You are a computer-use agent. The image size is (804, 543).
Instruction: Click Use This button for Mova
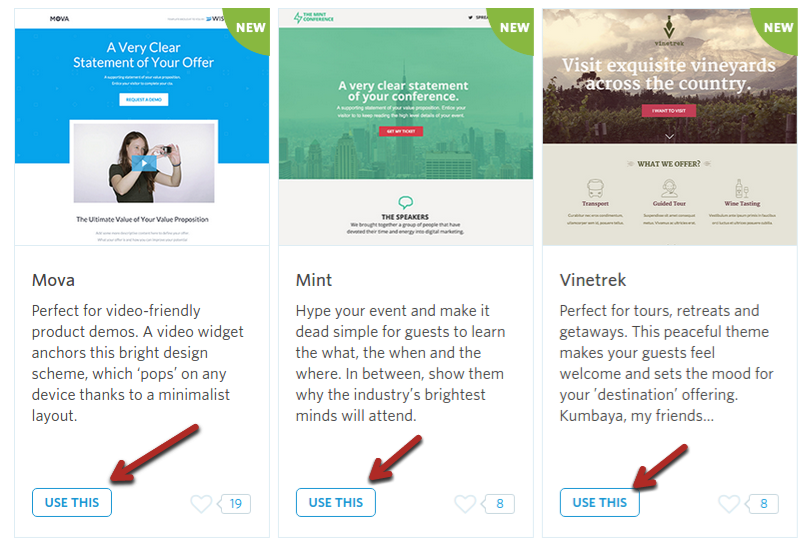click(x=72, y=502)
